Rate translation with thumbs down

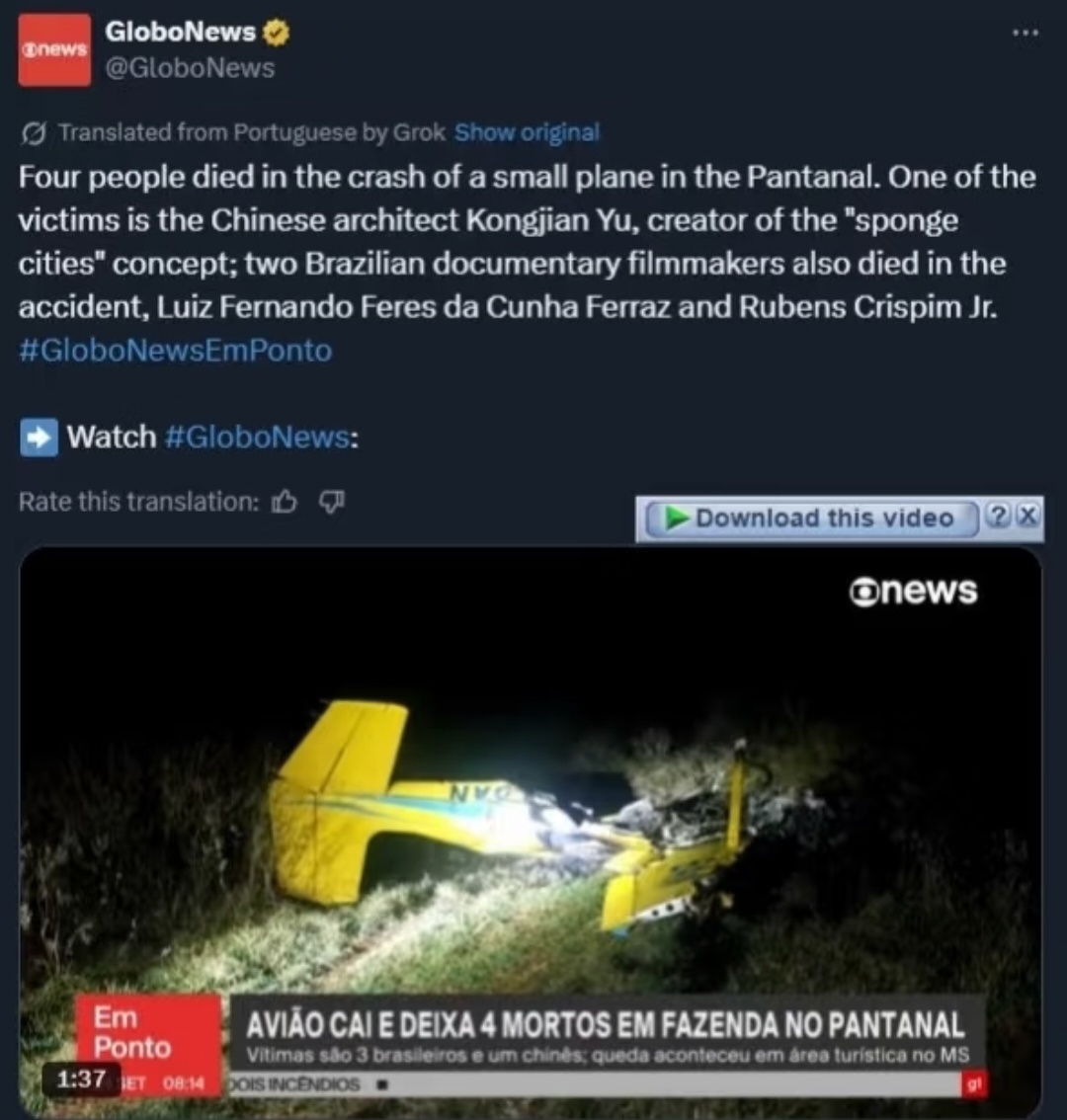click(331, 502)
